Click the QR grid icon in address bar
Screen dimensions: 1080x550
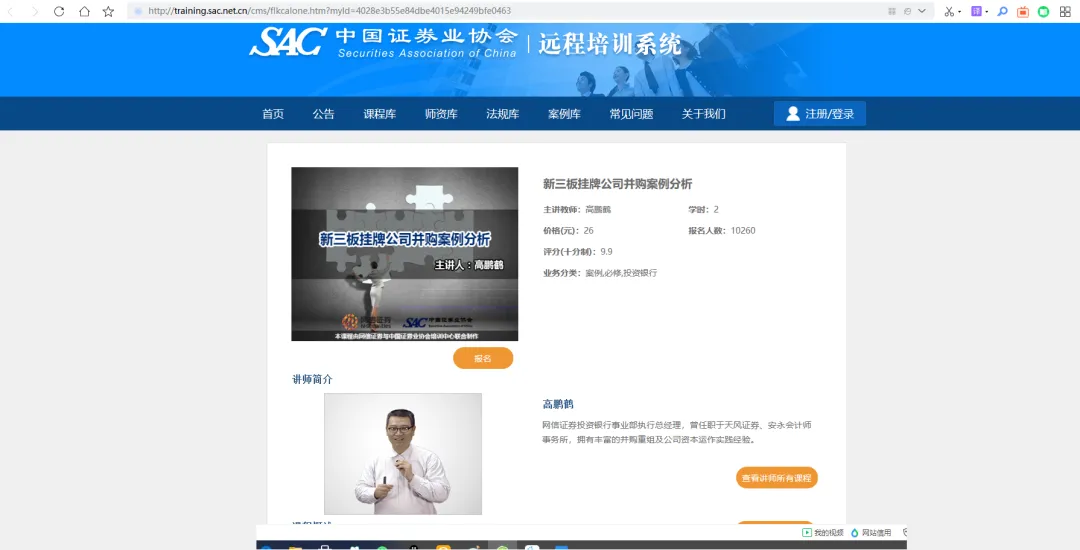click(892, 11)
